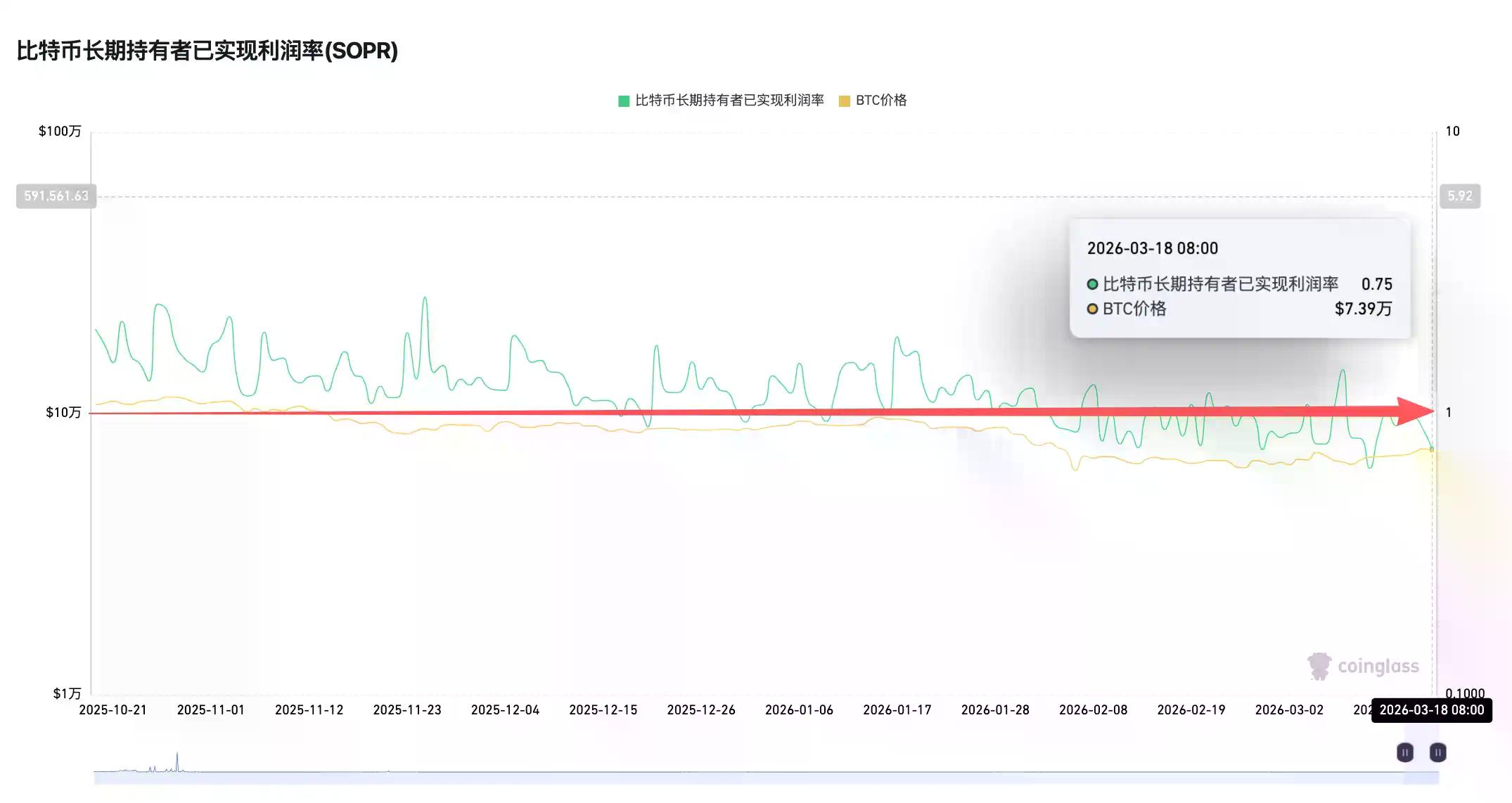This screenshot has width=1512, height=803.
Task: Click the right zoom slider handle
Action: [1437, 752]
